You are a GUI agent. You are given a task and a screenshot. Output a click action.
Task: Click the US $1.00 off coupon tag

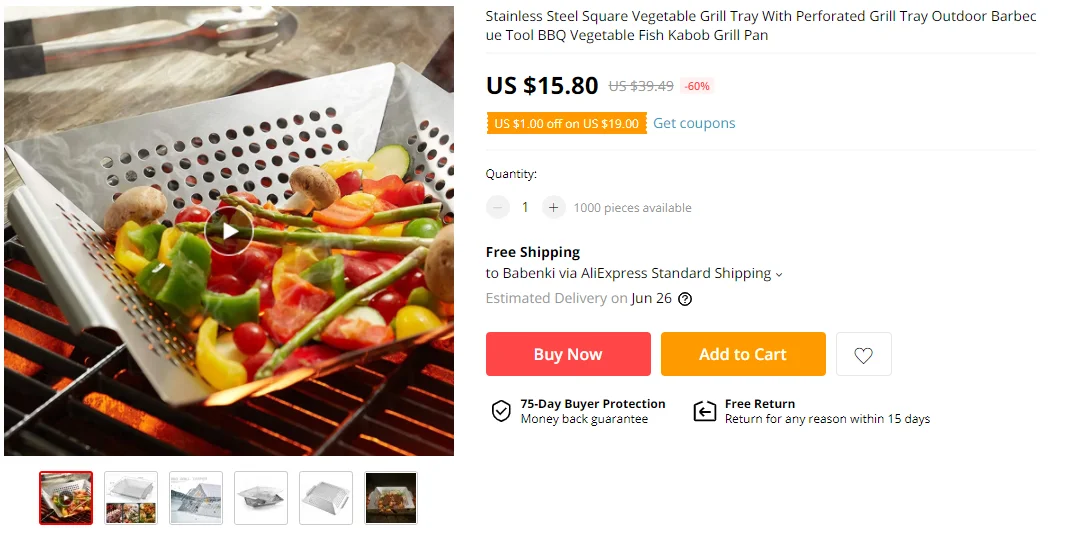coord(566,124)
